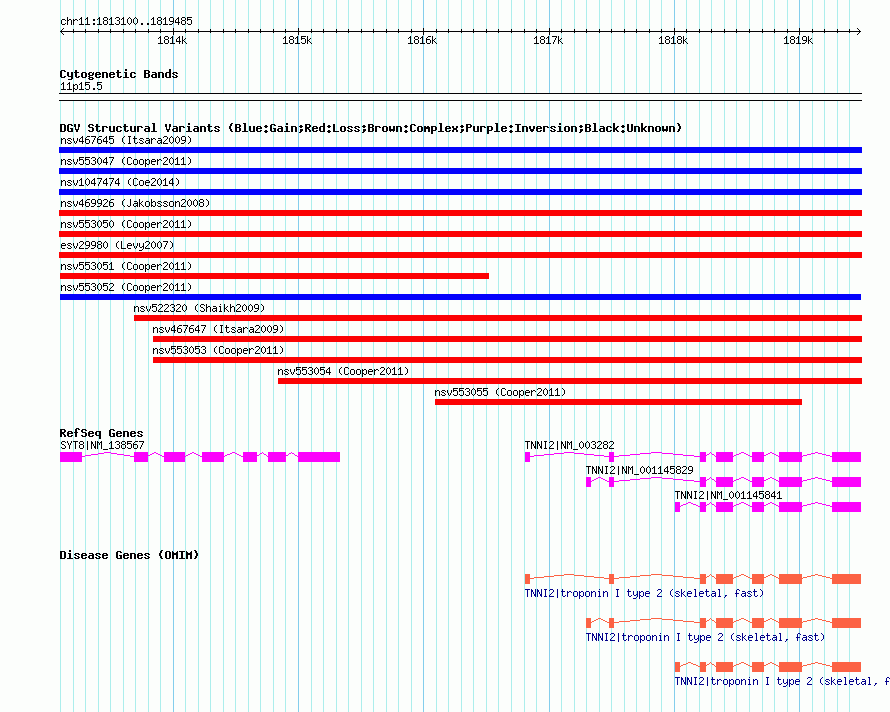Click the nsv467647 (Itsara2009) variant label

tap(218, 329)
